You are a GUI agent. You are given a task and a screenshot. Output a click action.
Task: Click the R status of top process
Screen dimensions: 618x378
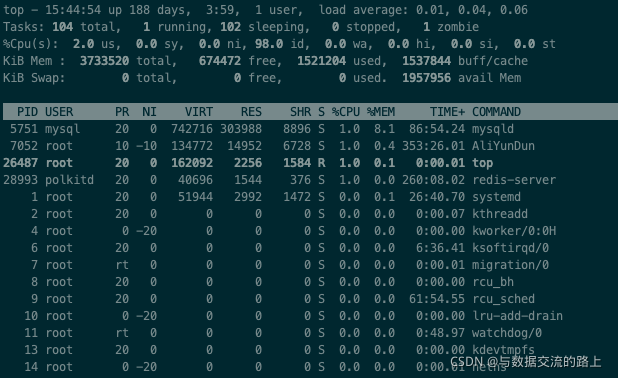(322, 163)
